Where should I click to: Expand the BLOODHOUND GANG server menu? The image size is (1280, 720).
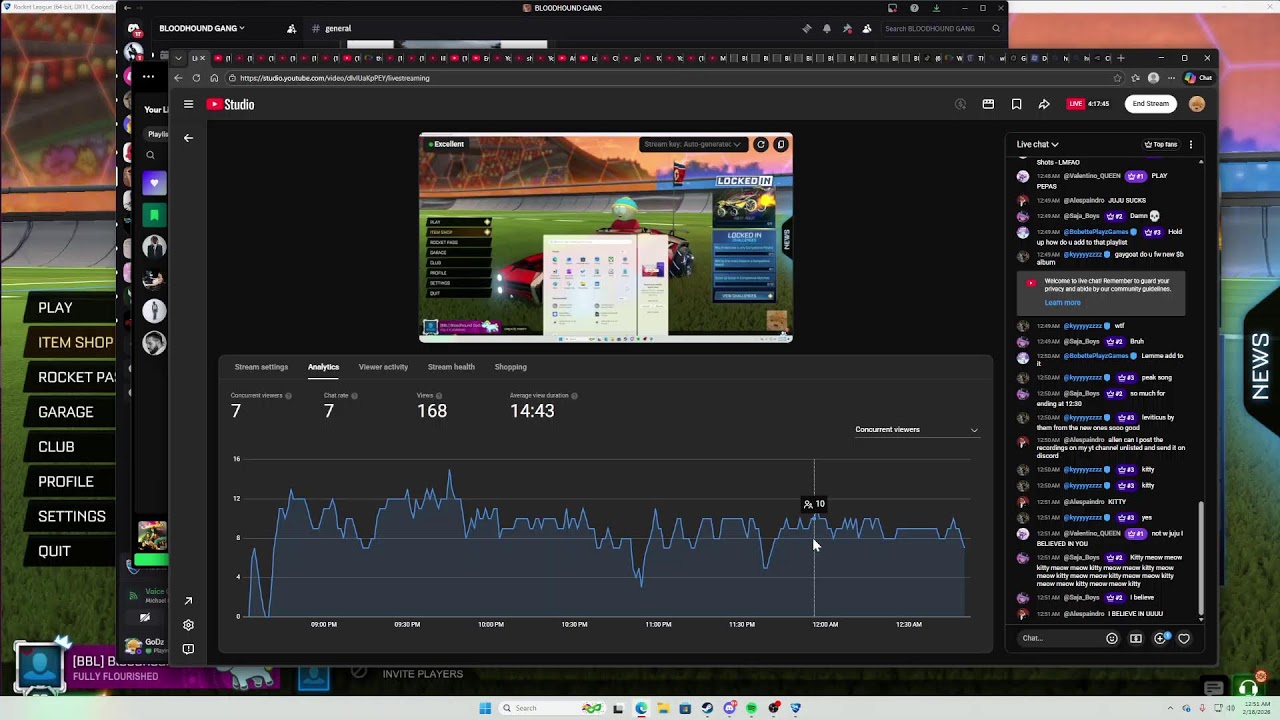pos(201,28)
